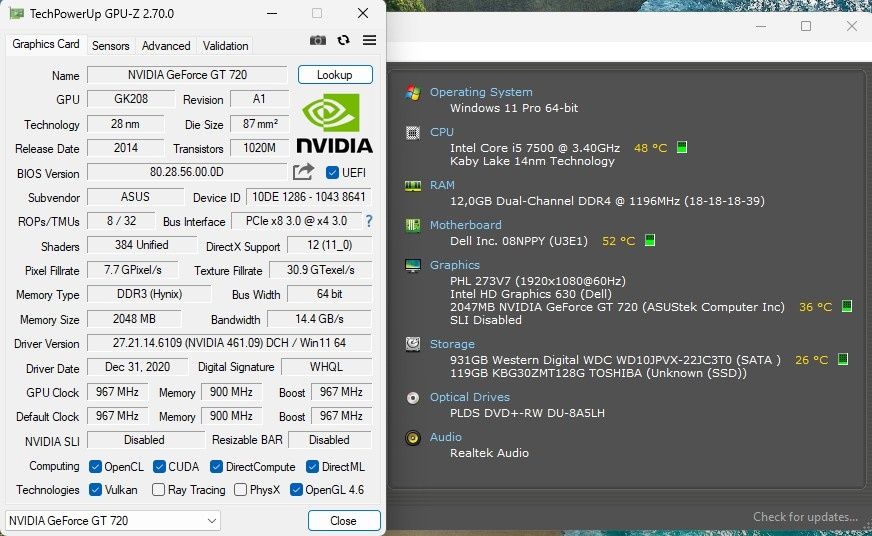
Task: Click the Close button in GPU-Z
Action: point(344,520)
